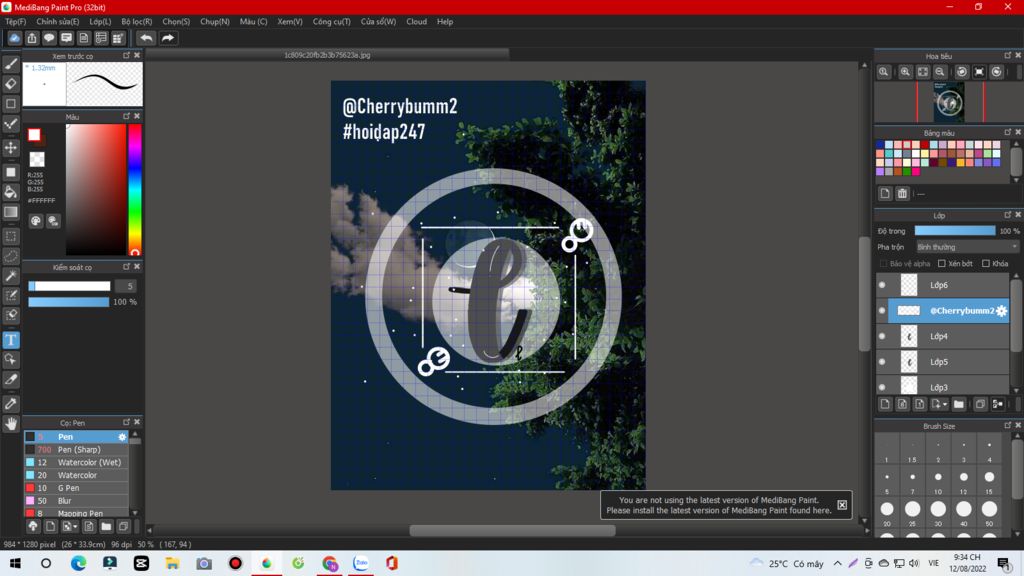Create layer folder in layer panel
Screen dimensions: 1024x576
tap(959, 404)
